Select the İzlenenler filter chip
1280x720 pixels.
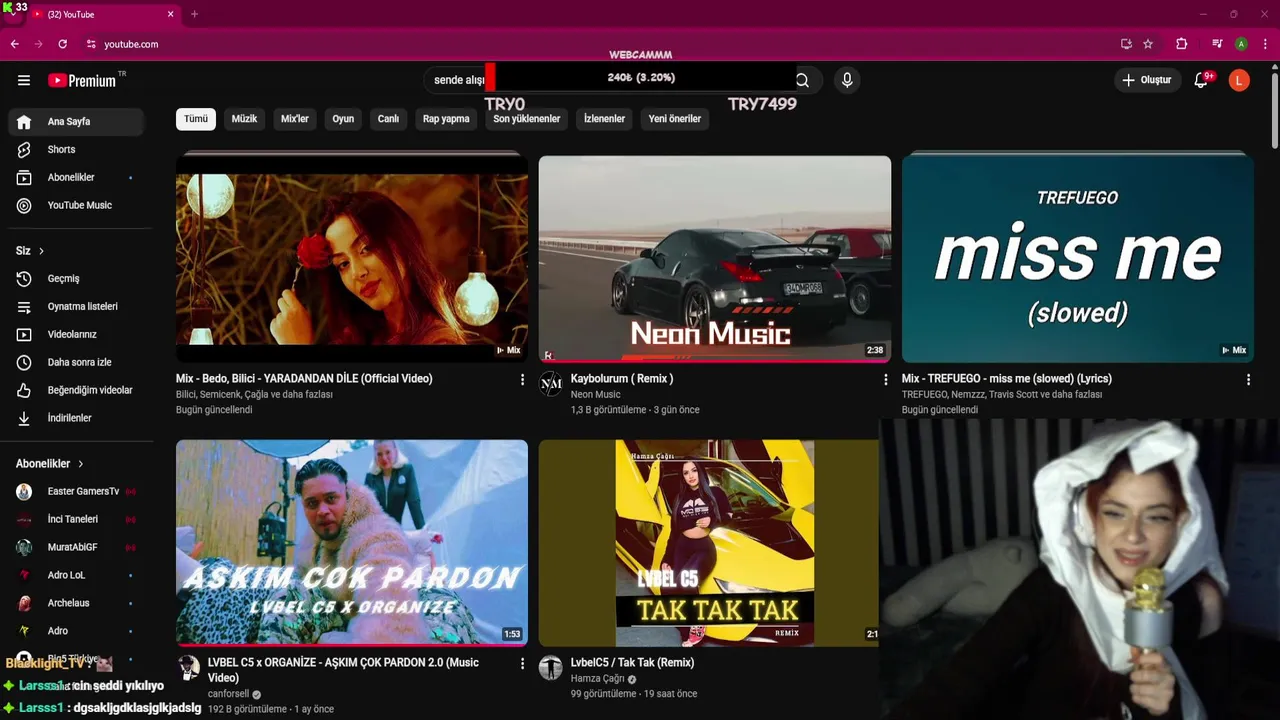[604, 119]
